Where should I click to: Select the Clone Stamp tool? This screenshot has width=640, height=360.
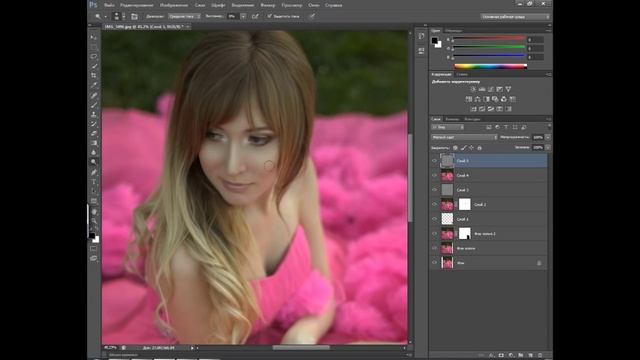94,114
